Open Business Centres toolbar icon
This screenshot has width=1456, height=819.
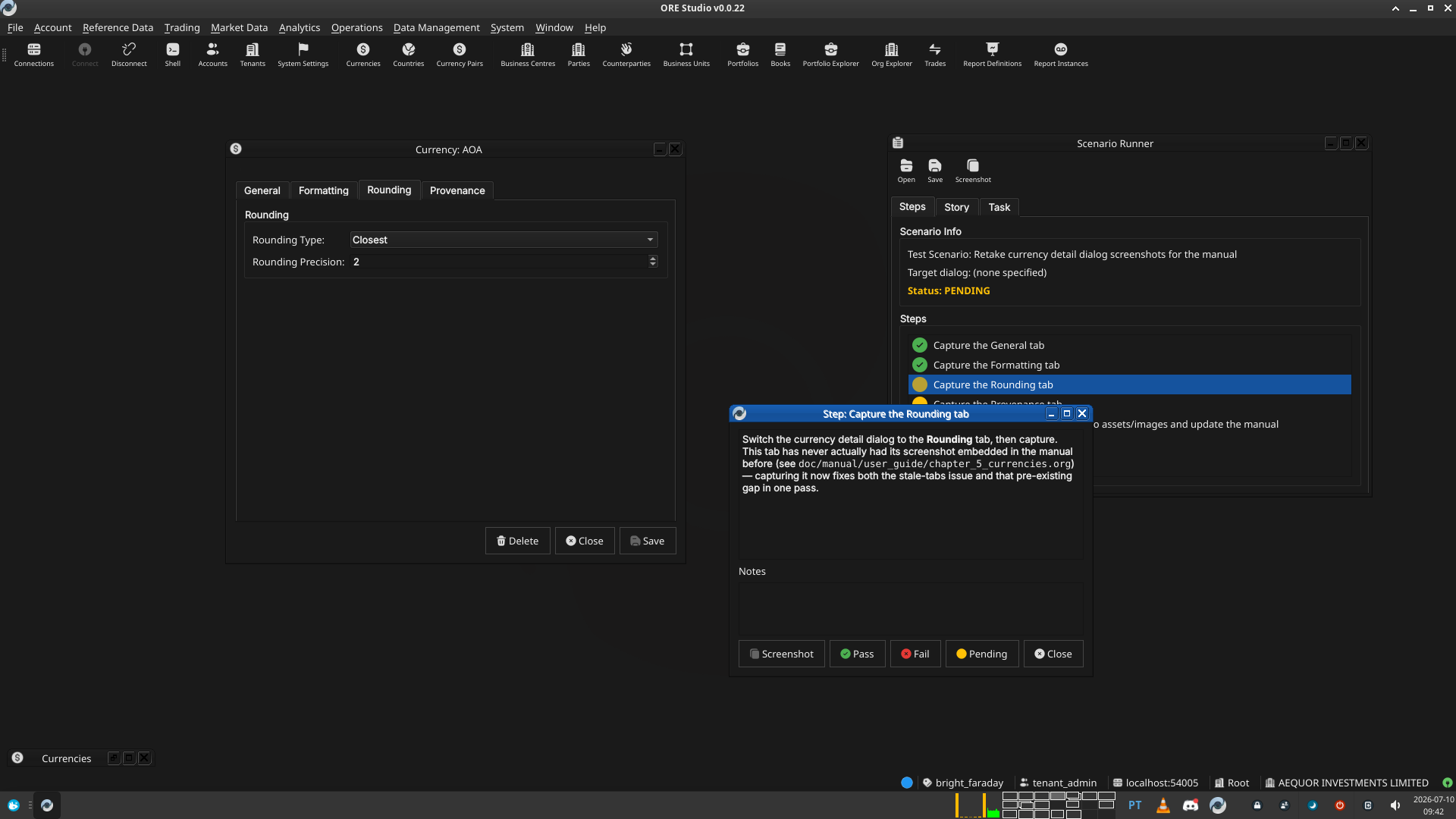coord(528,55)
